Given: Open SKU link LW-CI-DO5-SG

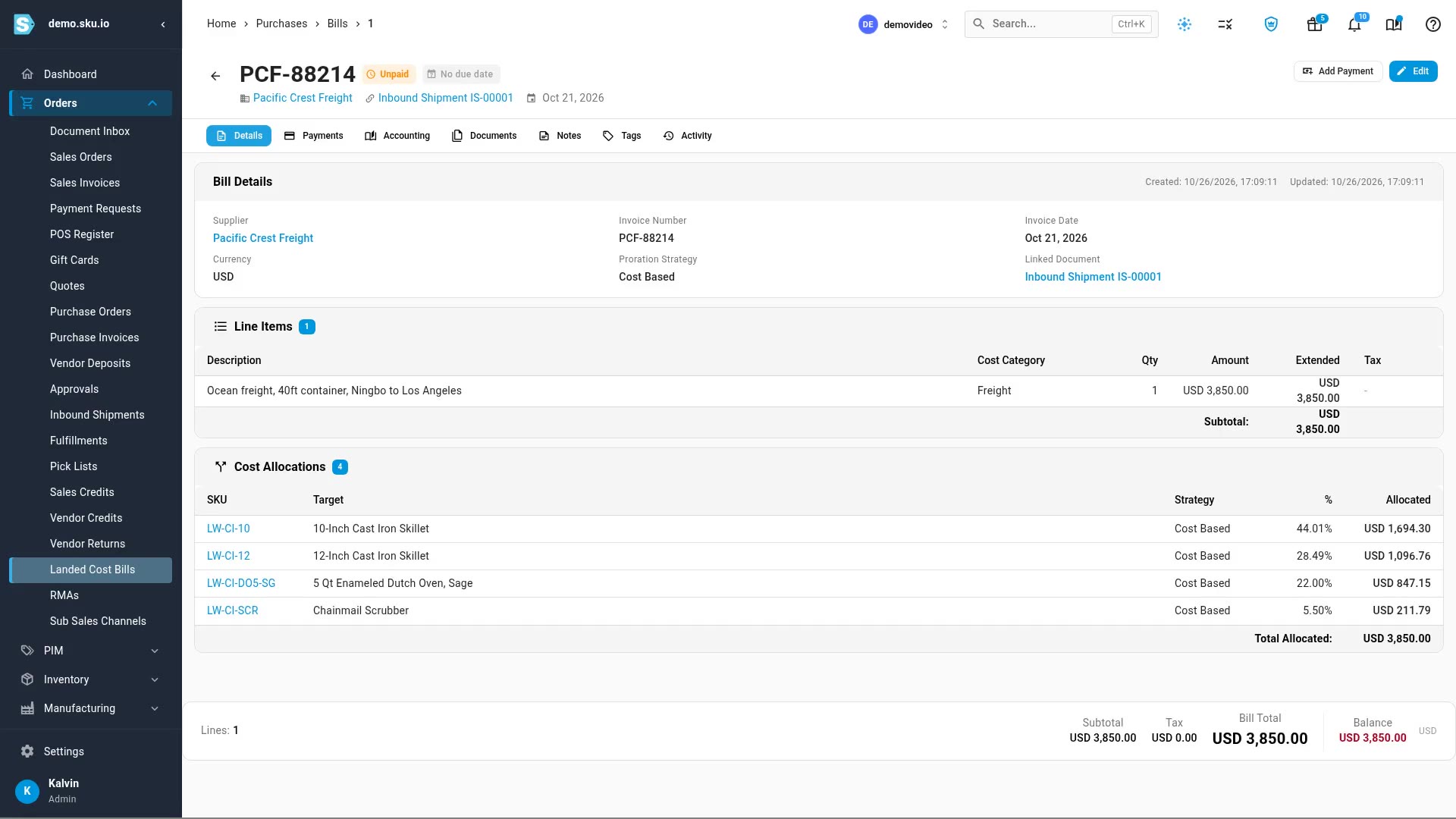Looking at the screenshot, I should tap(241, 583).
